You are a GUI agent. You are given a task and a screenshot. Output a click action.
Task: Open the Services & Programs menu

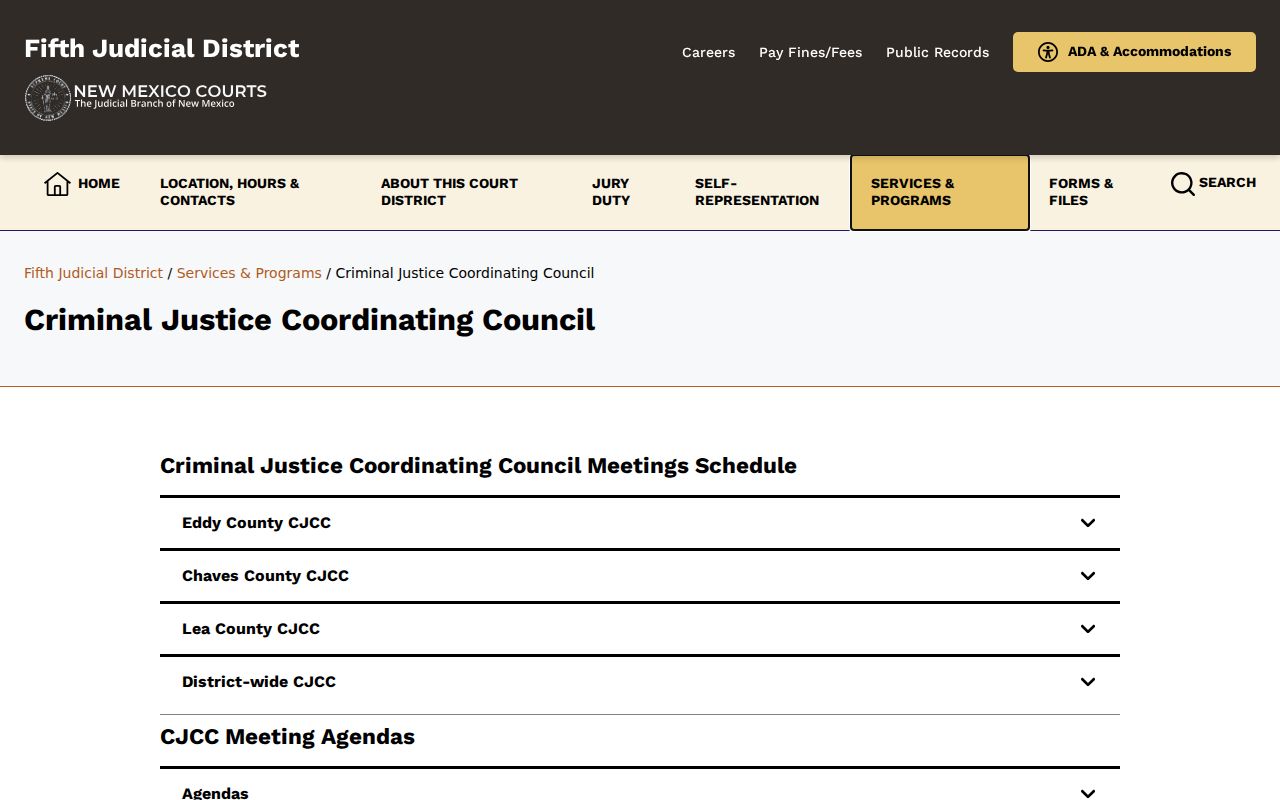[x=939, y=192]
